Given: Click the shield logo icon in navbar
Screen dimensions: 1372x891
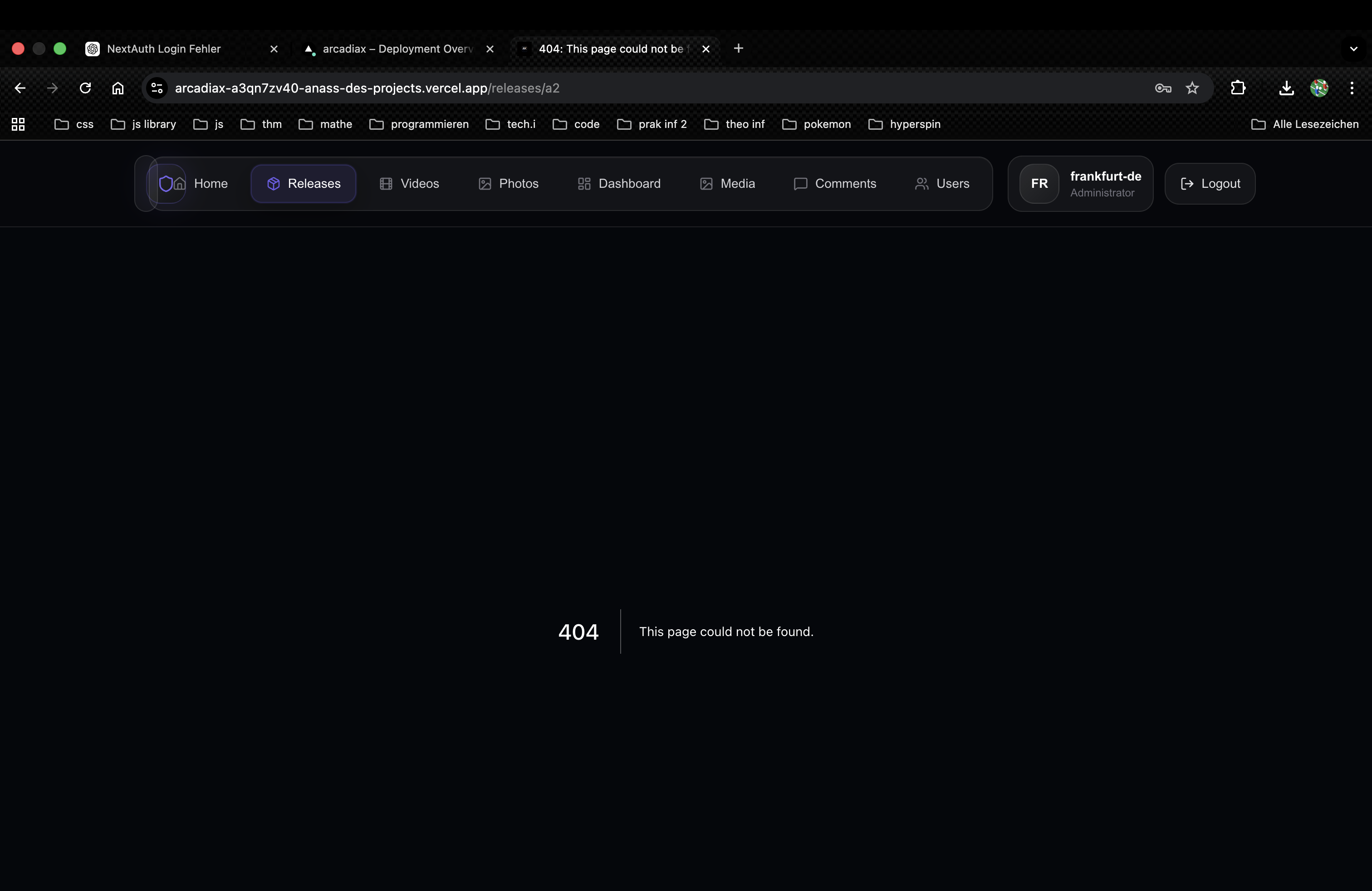Looking at the screenshot, I should tap(166, 183).
